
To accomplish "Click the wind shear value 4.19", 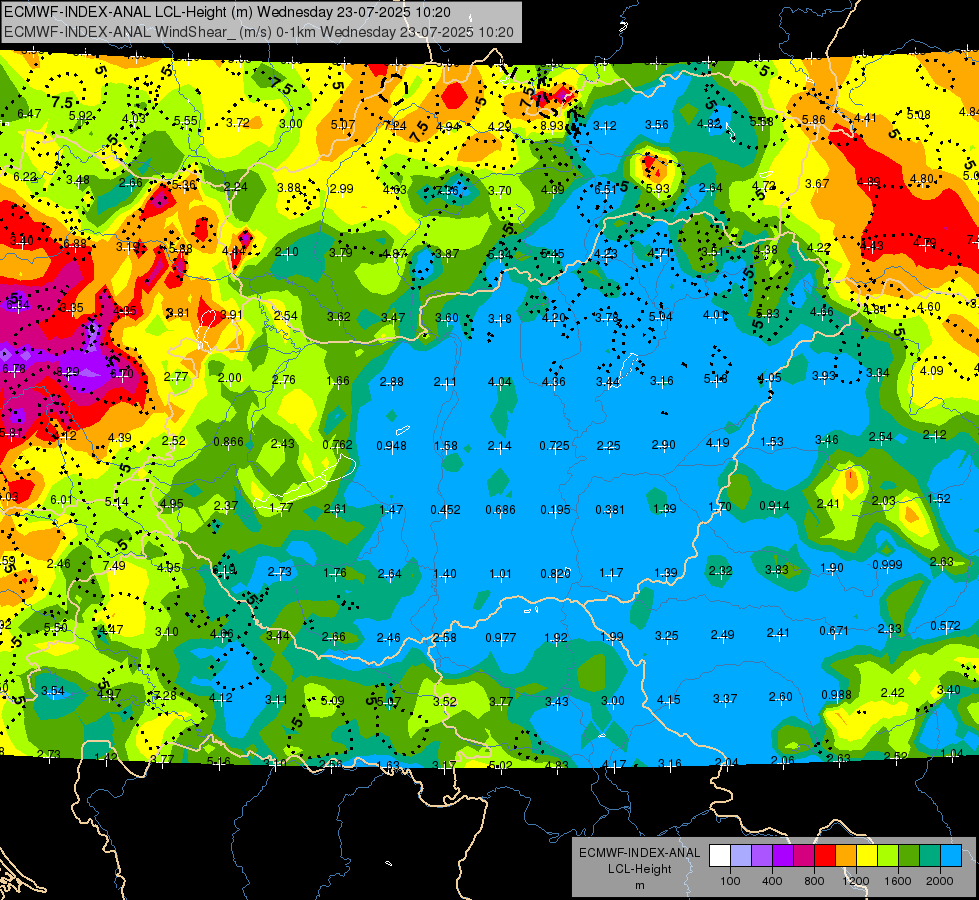I will (717, 443).
